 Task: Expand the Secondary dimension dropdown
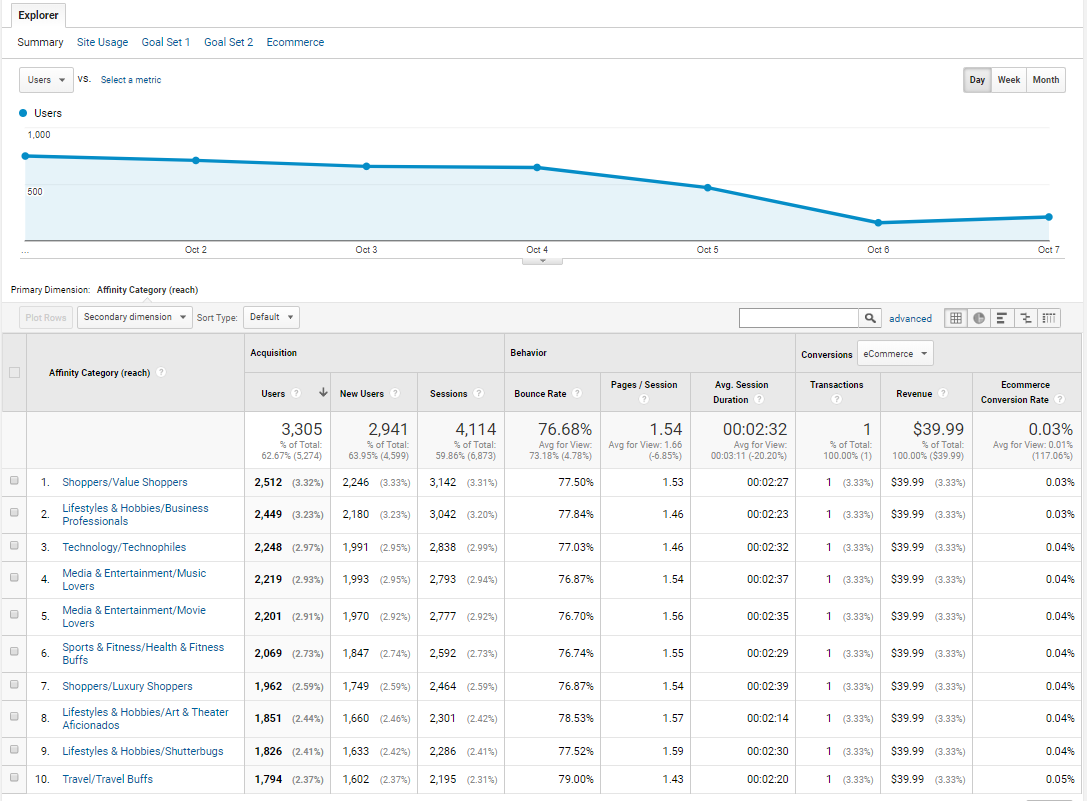(135, 317)
